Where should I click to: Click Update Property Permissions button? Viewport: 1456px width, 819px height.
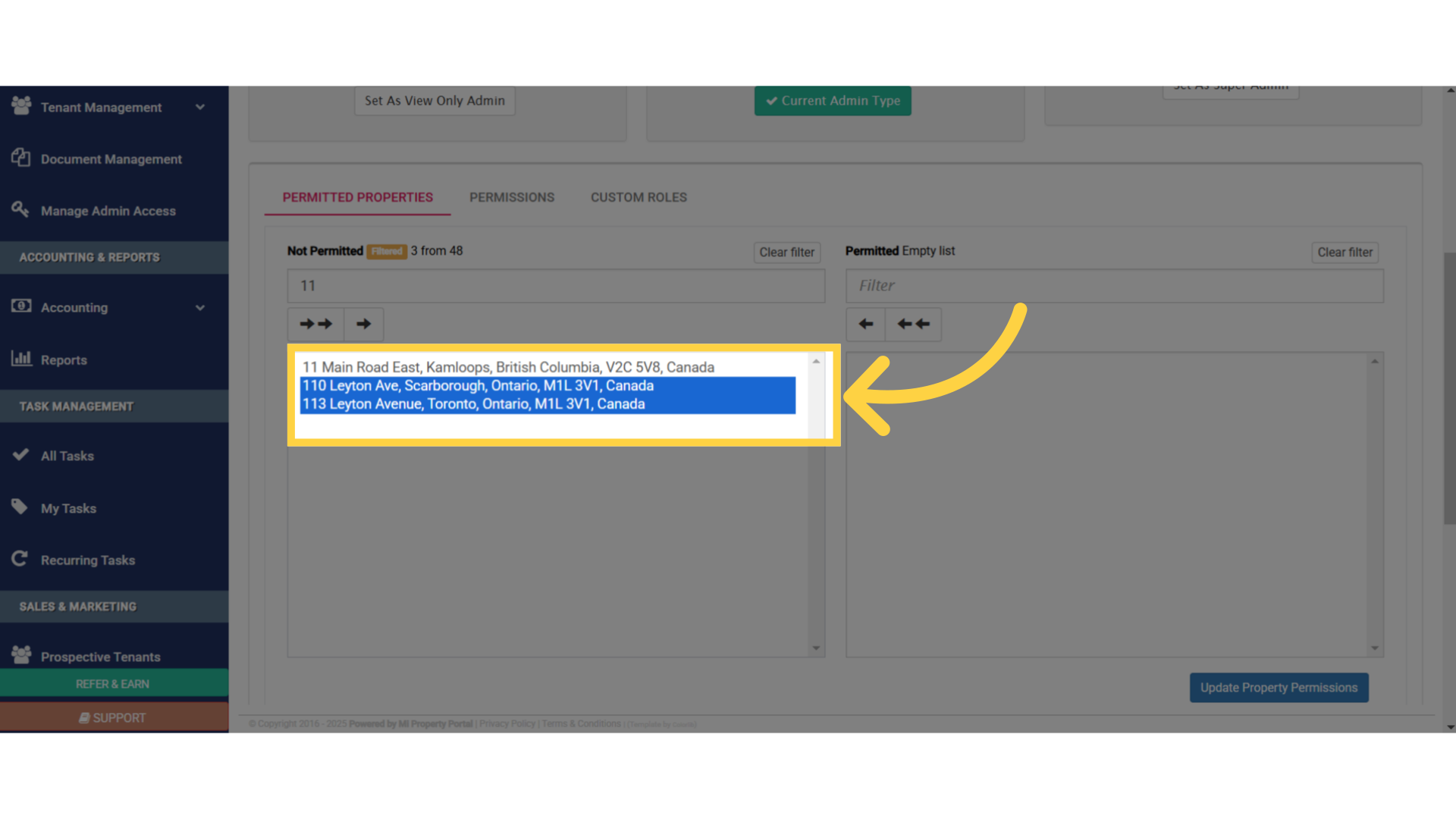click(1279, 688)
